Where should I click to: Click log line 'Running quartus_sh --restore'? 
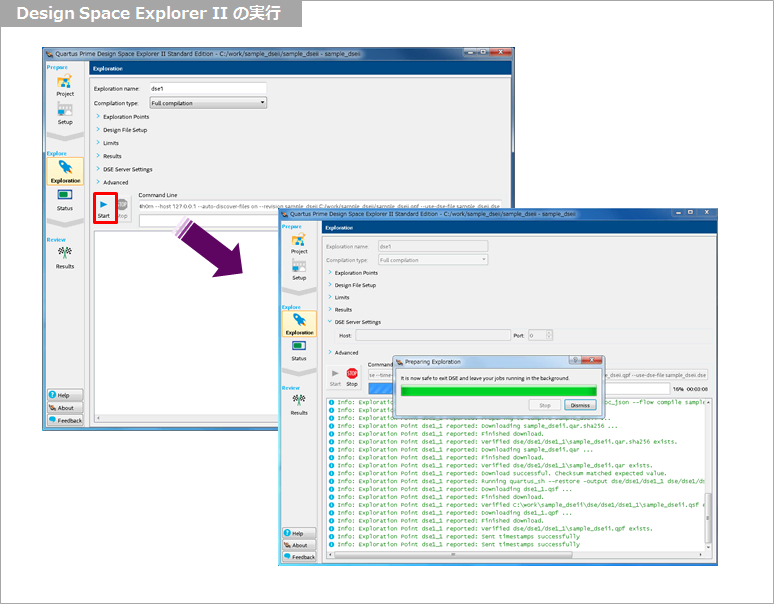click(516, 481)
